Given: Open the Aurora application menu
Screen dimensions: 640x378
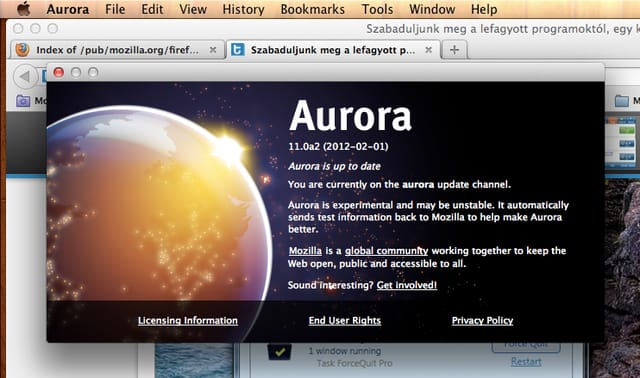Looking at the screenshot, I should [x=68, y=9].
